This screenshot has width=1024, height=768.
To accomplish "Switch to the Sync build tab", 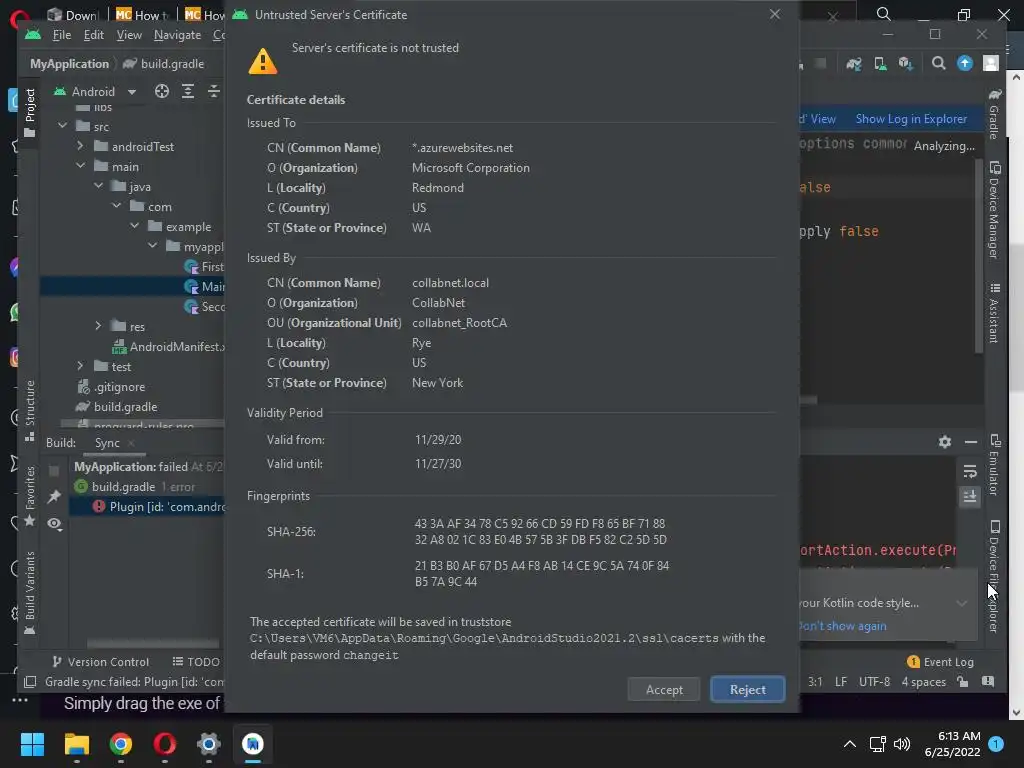I will pos(107,443).
